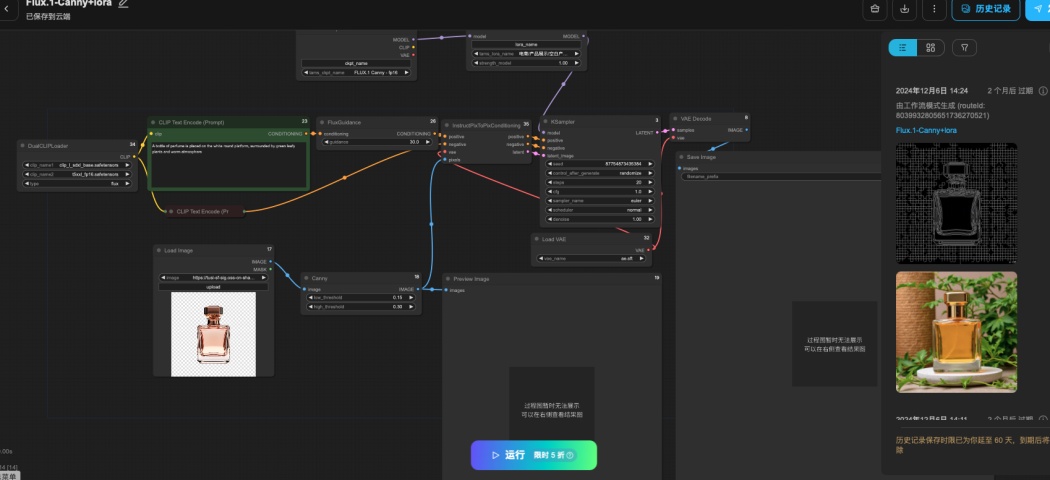Open Flux.1-Canny+lora link in history entry
The image size is (1050, 480).
pyautogui.click(x=925, y=131)
